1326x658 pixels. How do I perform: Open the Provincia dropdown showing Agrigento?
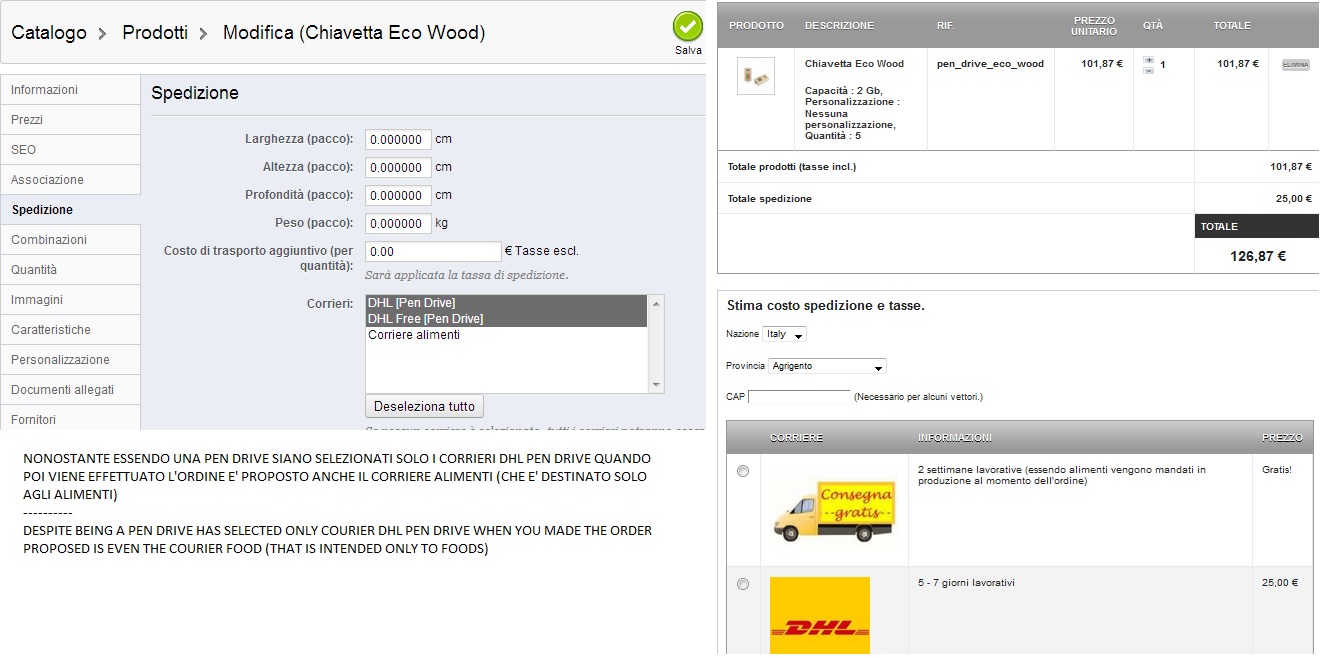[828, 366]
